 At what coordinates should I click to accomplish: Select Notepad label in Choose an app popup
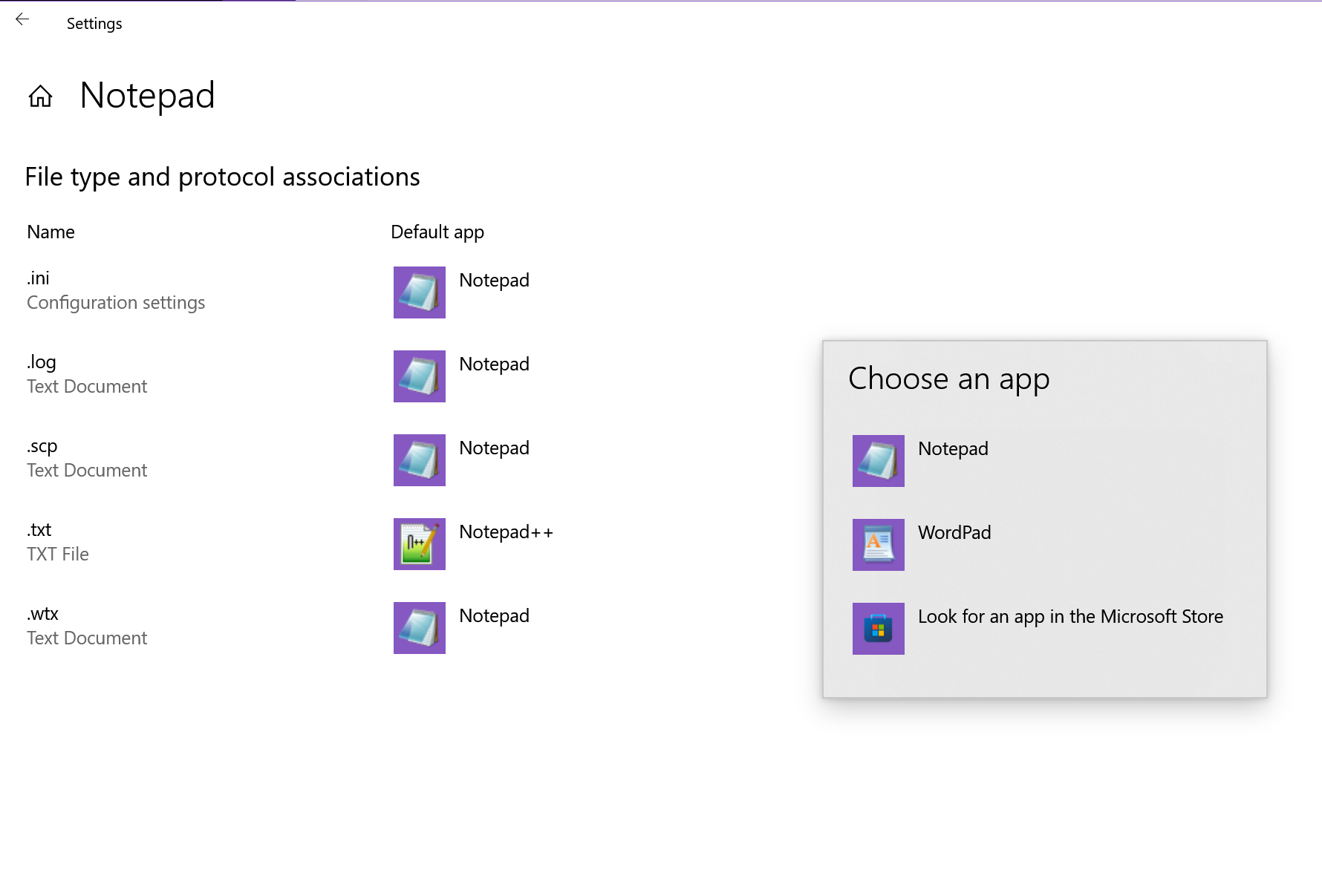coord(953,449)
